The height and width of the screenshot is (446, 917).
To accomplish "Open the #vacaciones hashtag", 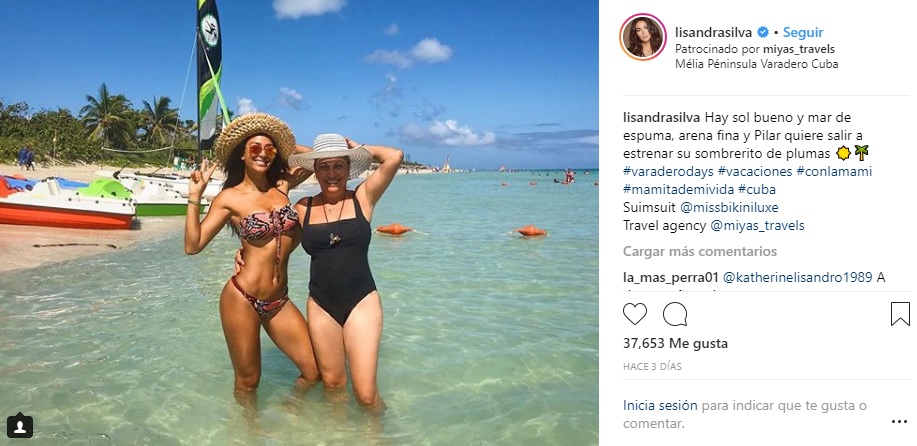I will coord(755,171).
